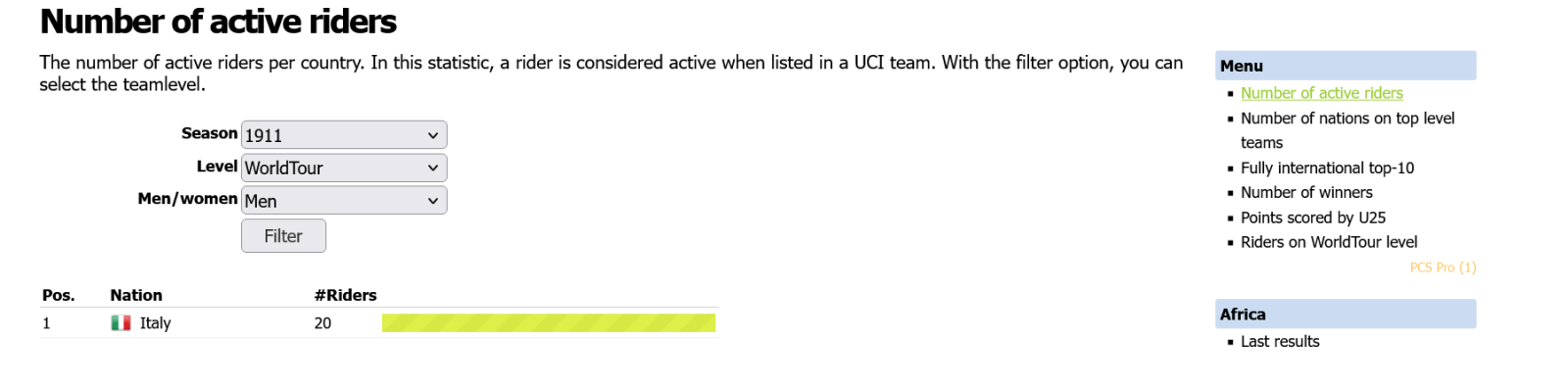Open the Men/women dropdown
Screen dimensions: 1568x387
point(344,200)
